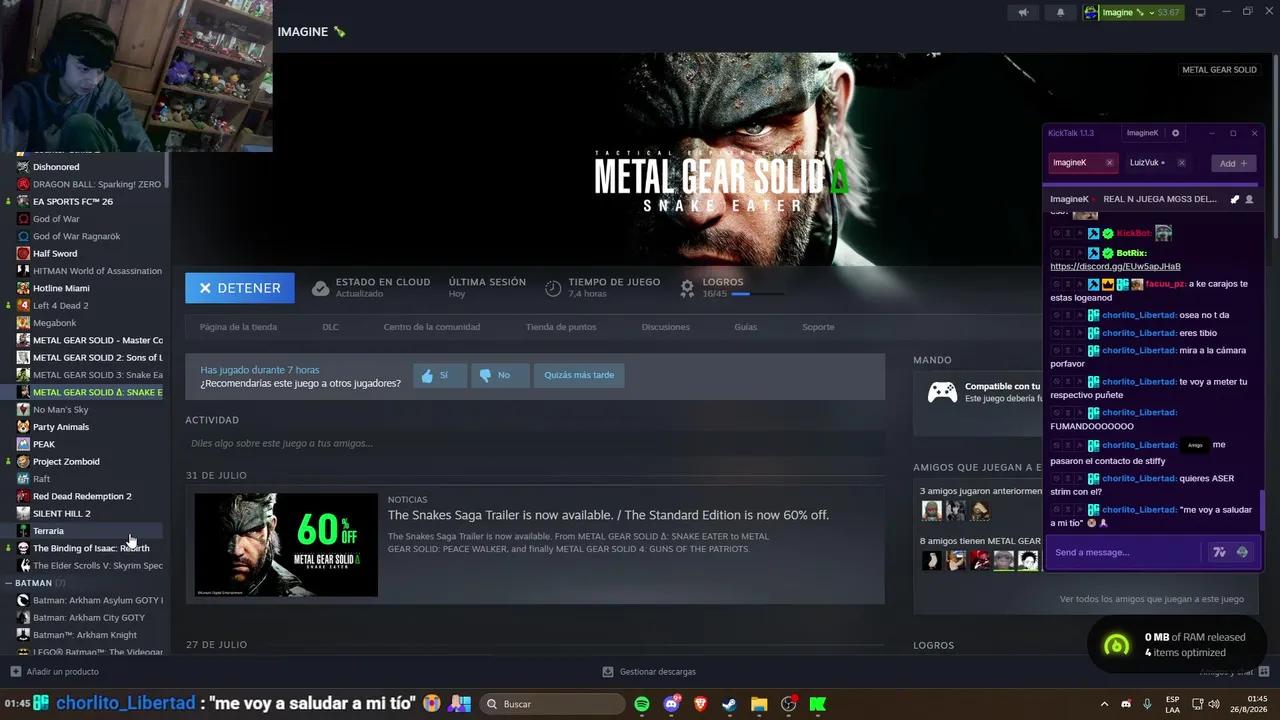Open KickTalk settings gear
Image resolution: width=1280 pixels, height=720 pixels.
point(1175,133)
